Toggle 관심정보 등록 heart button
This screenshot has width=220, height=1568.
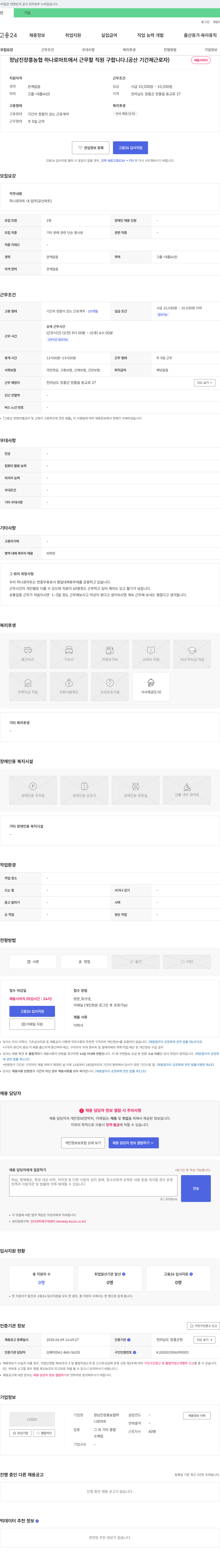click(91, 148)
